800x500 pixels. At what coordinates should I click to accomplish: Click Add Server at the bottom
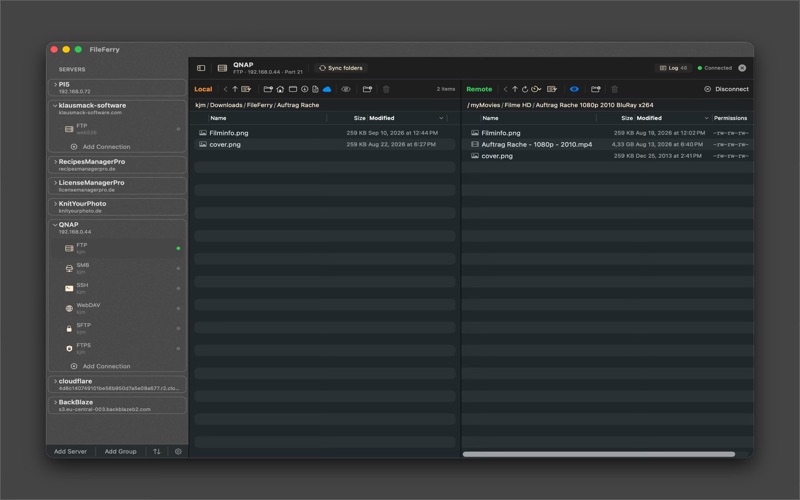70,452
